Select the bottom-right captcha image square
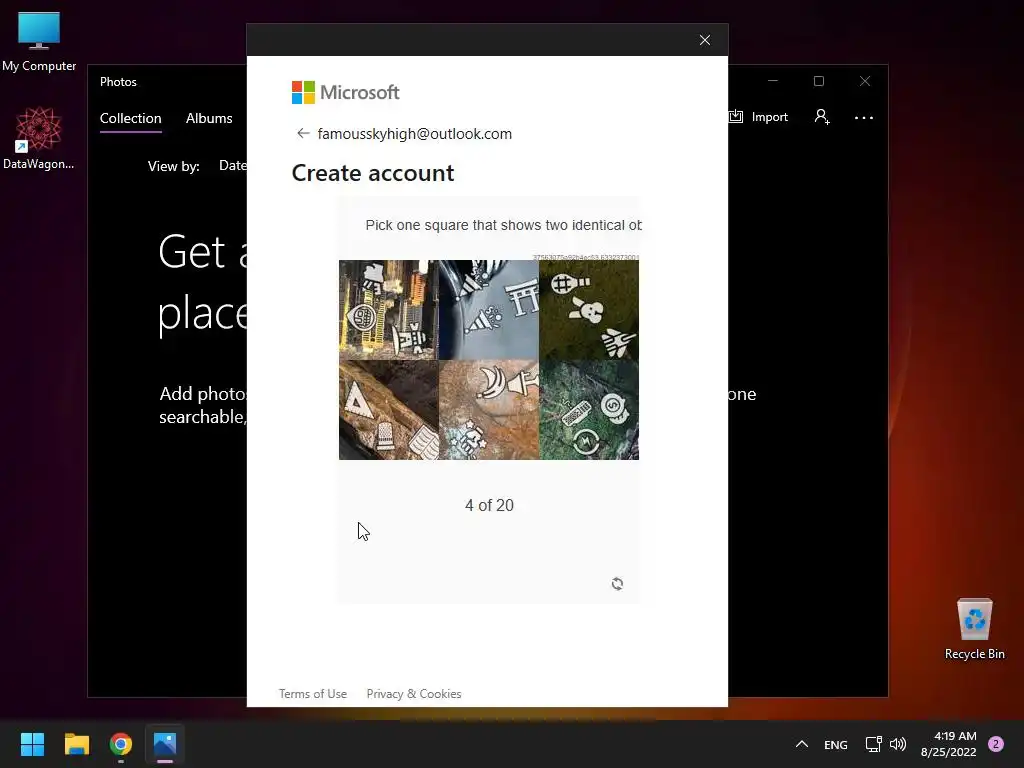The image size is (1024, 768). (x=588, y=409)
